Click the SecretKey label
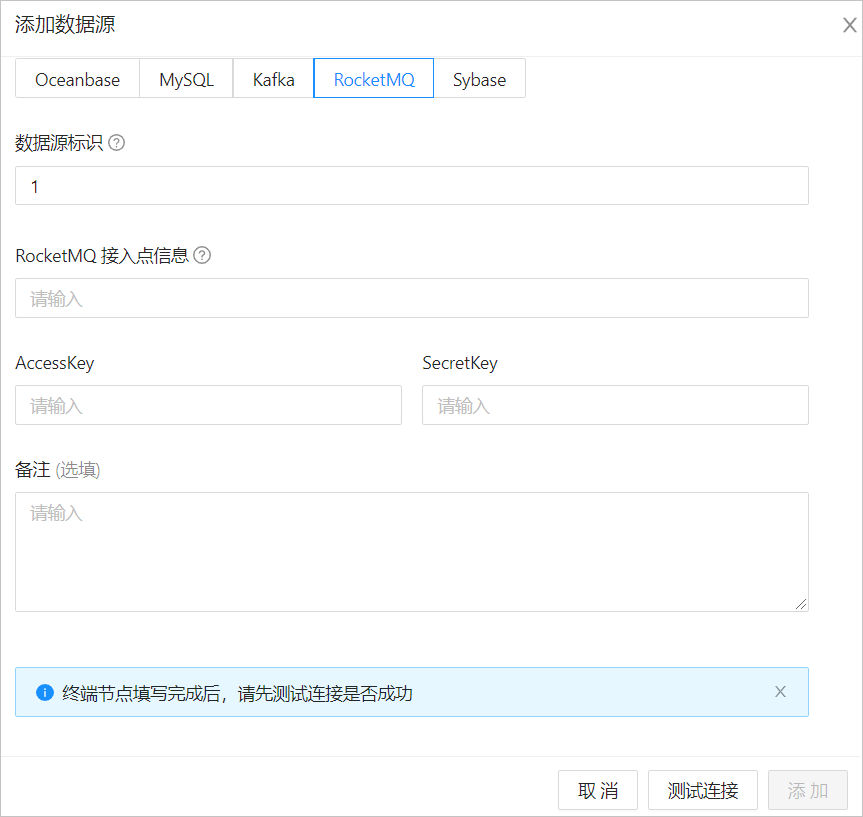The width and height of the screenshot is (863, 817). pos(460,363)
